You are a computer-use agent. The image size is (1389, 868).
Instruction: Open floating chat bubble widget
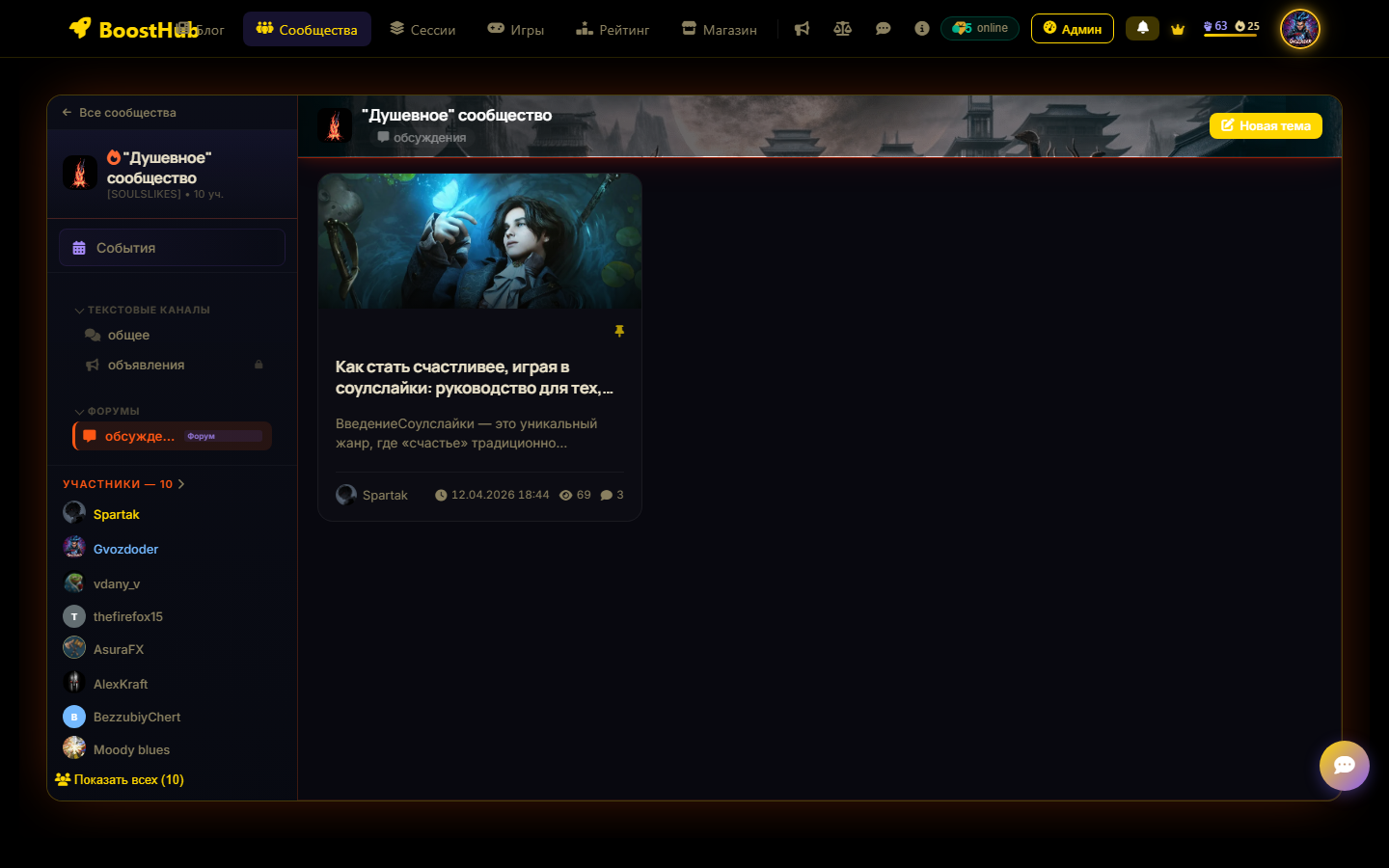click(x=1344, y=765)
